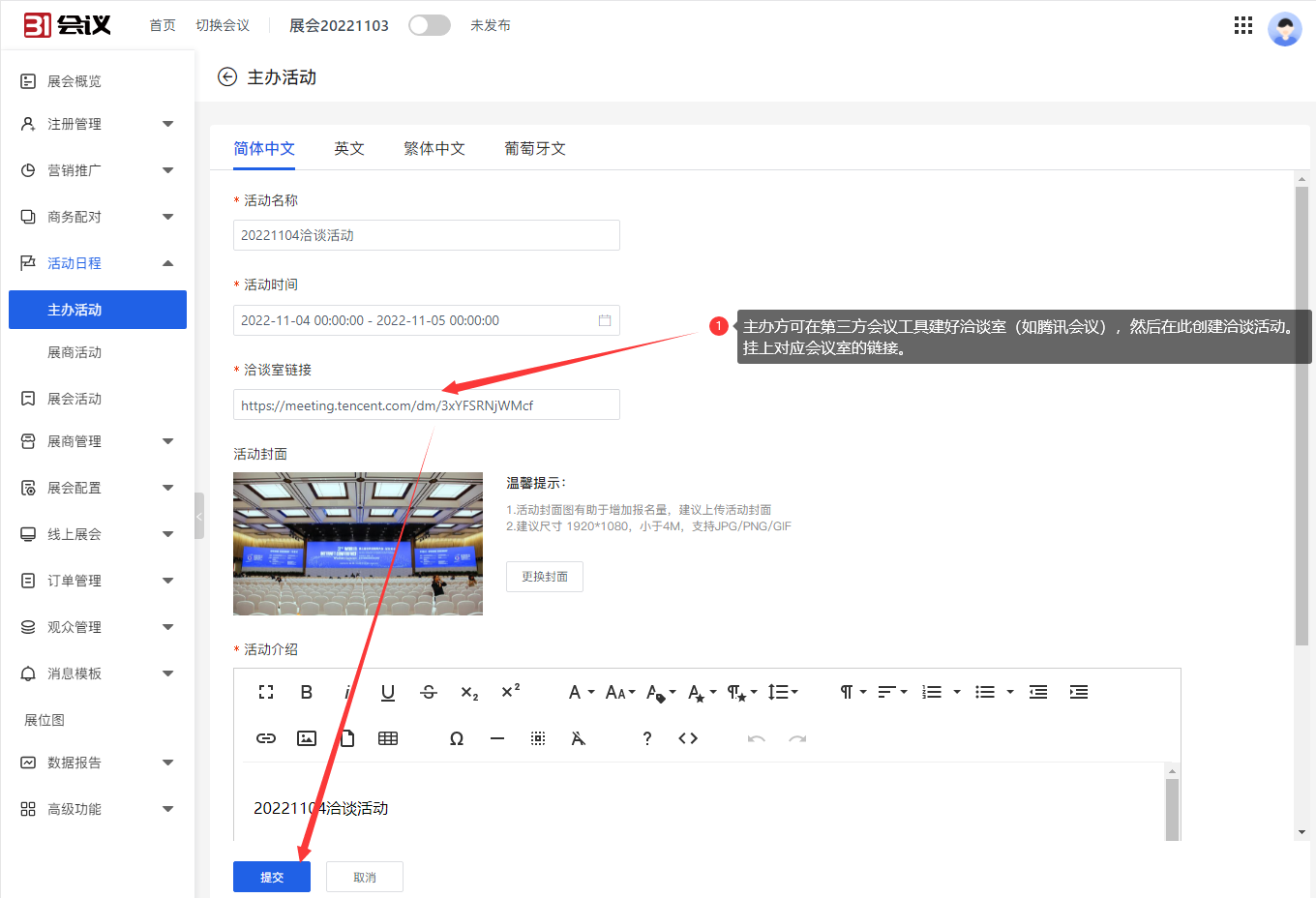Toggle bold formatting in the editor
This screenshot has width=1316, height=898.
[x=306, y=692]
